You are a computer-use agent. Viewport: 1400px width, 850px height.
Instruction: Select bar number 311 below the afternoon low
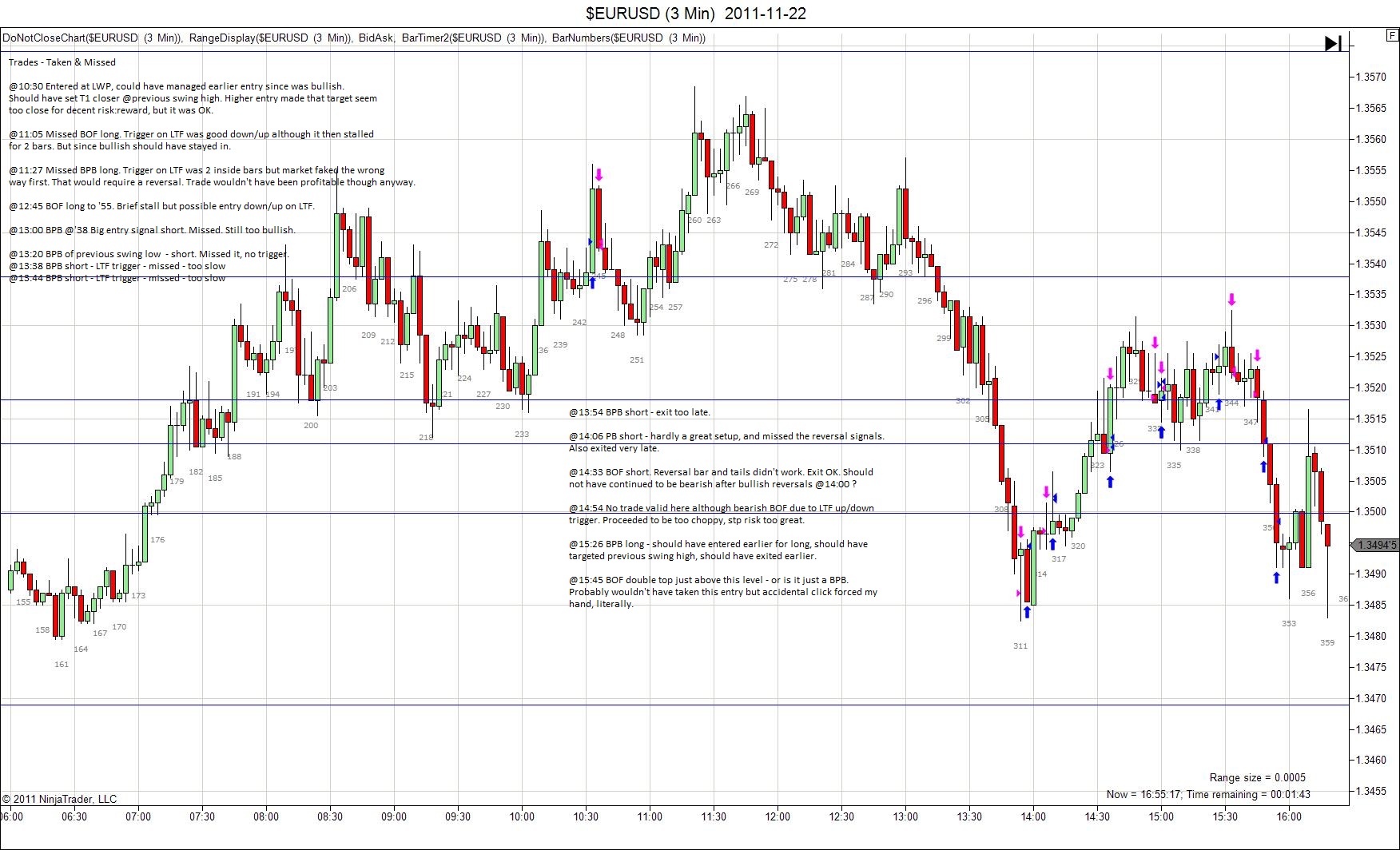coord(1020,645)
